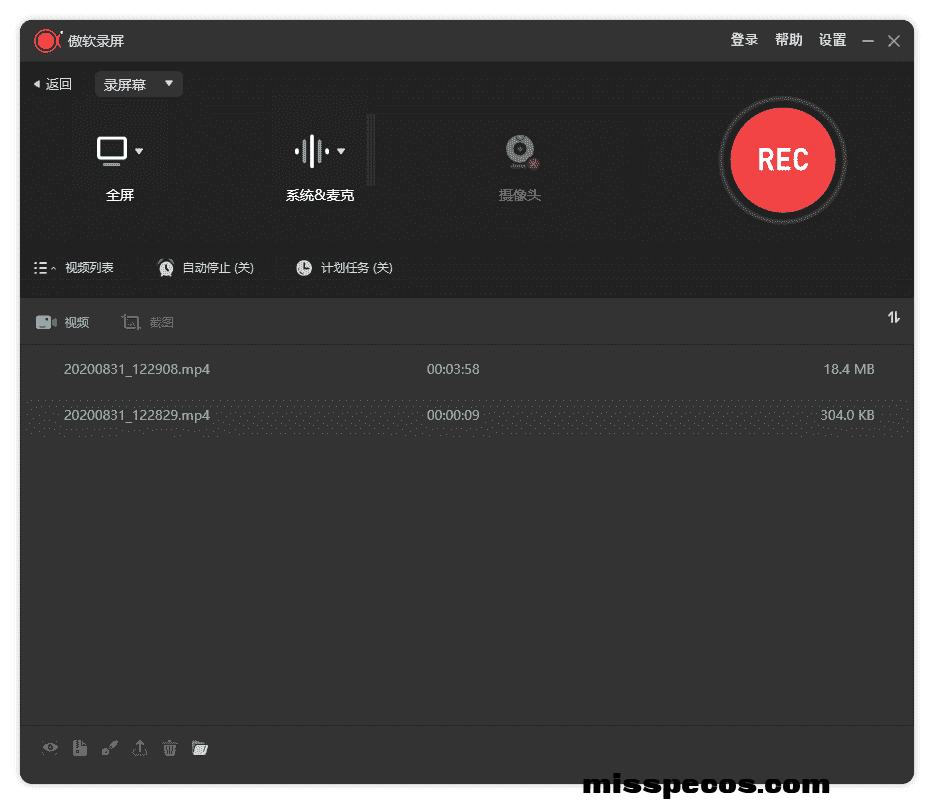Toggle the scheduled task (计划任务) option

[x=344, y=268]
